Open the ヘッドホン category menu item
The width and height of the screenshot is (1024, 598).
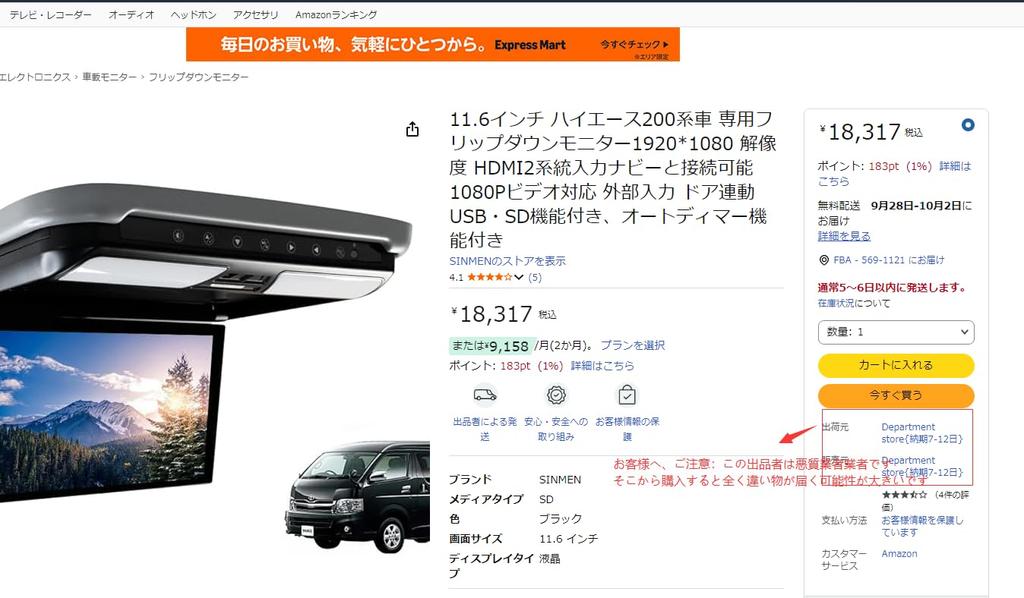pyautogui.click(x=193, y=14)
